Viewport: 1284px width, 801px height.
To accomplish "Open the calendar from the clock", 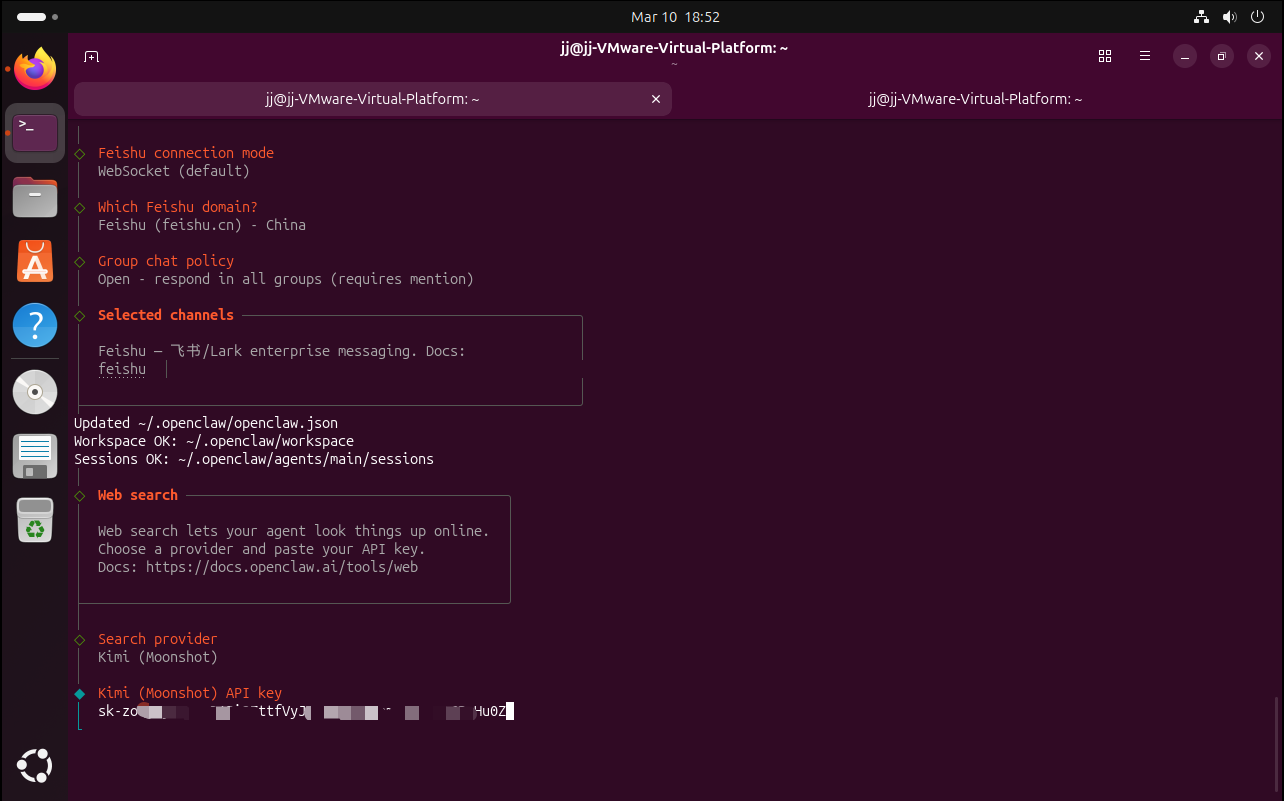I will [x=675, y=17].
